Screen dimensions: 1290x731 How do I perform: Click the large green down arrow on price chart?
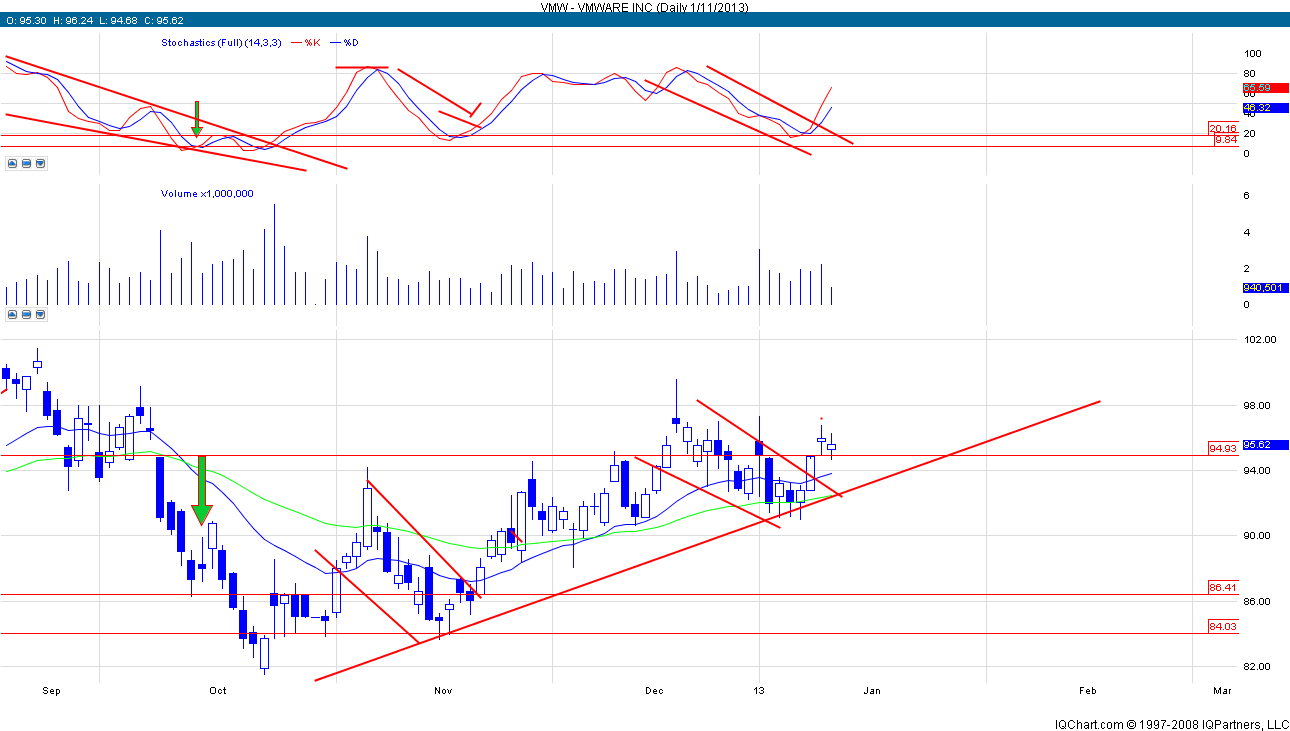[203, 491]
